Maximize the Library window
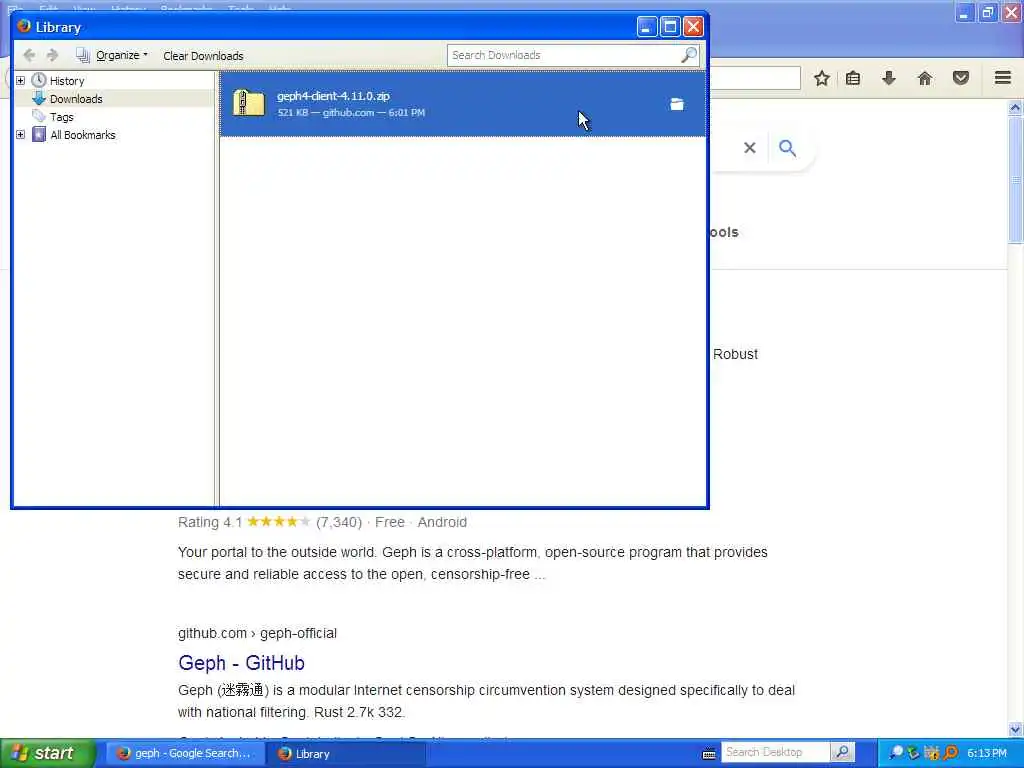 (x=669, y=27)
